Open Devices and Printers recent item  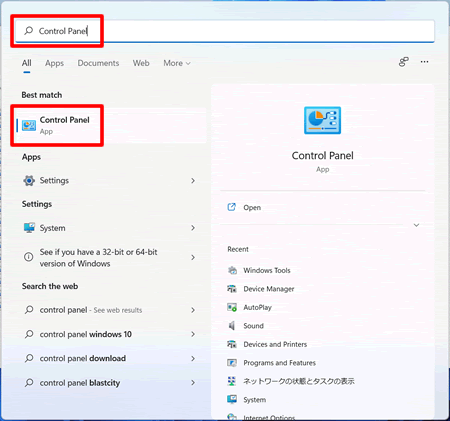tap(275, 344)
